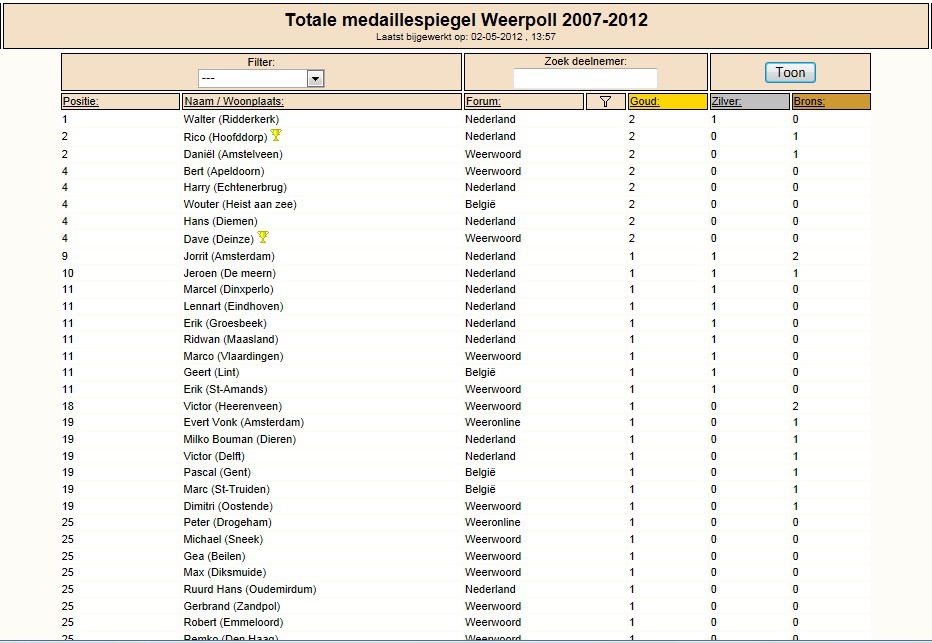Screen dimensions: 932x643
Task: Click the name Michael (Sneek)
Action: tap(223, 539)
